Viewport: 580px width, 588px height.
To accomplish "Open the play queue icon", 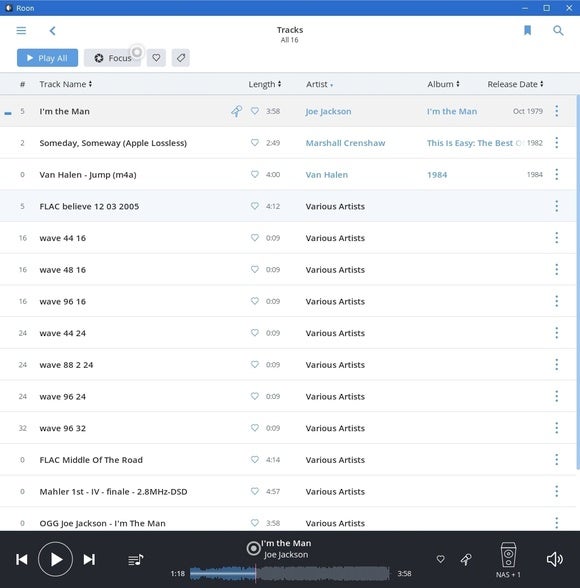I will tap(136, 560).
